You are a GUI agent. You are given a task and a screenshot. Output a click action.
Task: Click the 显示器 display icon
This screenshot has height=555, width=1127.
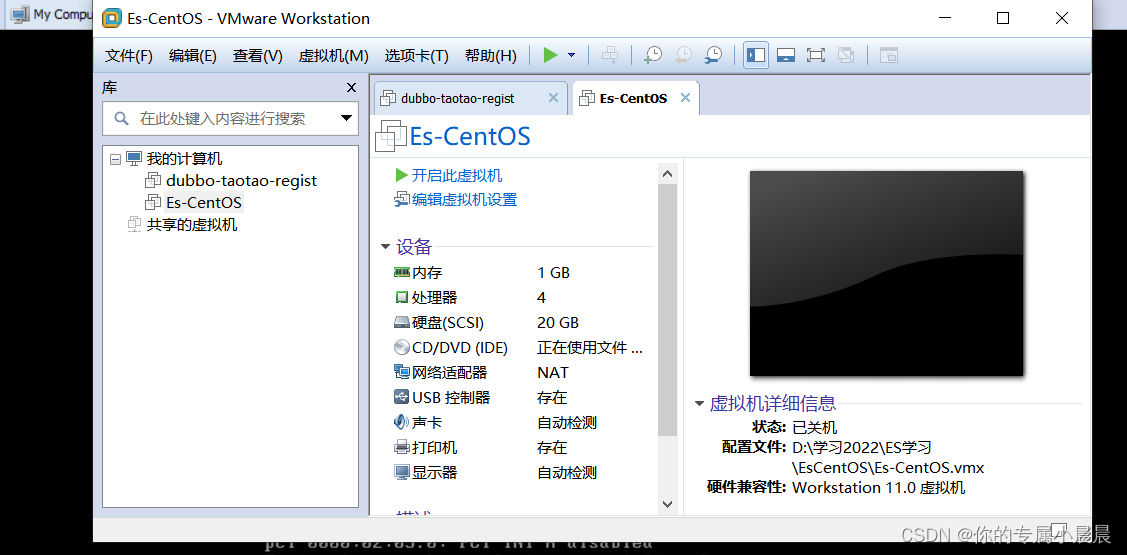pos(402,473)
